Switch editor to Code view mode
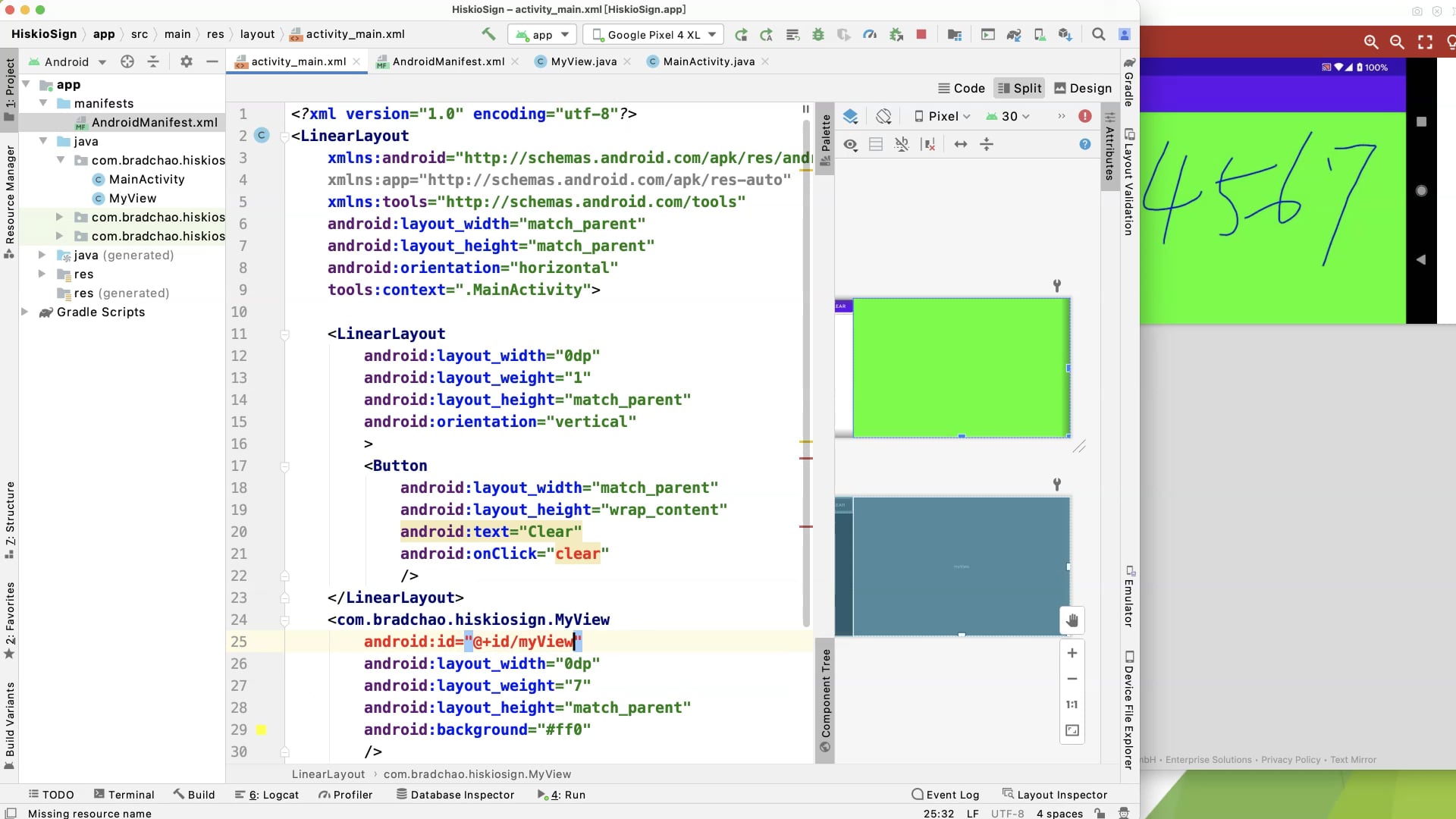This screenshot has height=819, width=1456. pyautogui.click(x=961, y=88)
